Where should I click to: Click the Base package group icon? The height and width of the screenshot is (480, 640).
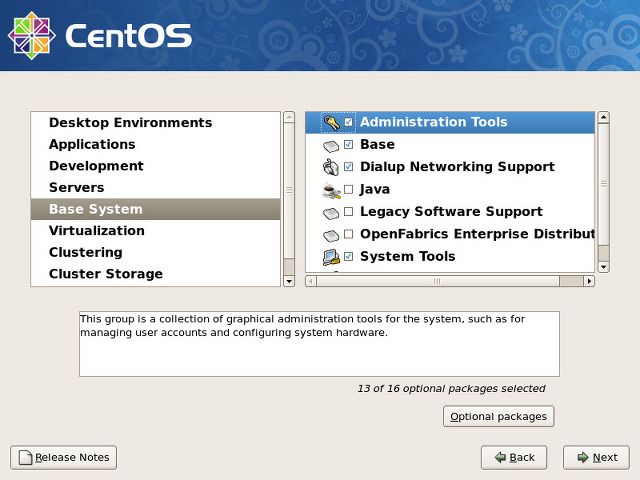coord(331,146)
